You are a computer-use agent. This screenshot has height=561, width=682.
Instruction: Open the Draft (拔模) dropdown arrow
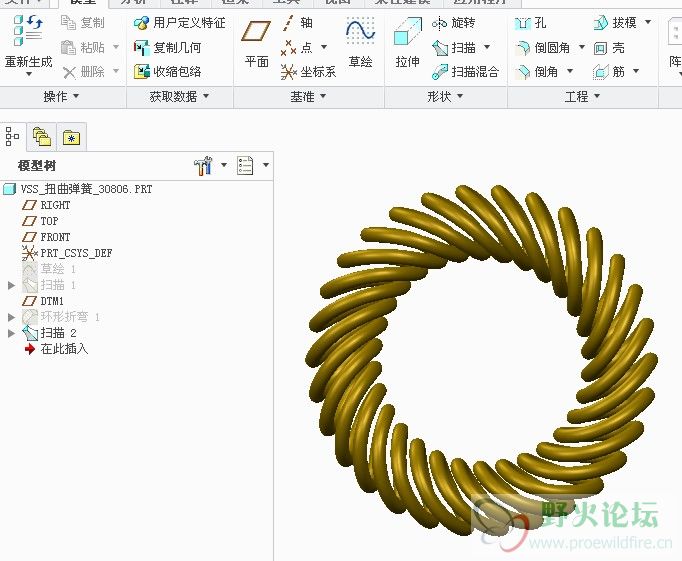[648, 22]
